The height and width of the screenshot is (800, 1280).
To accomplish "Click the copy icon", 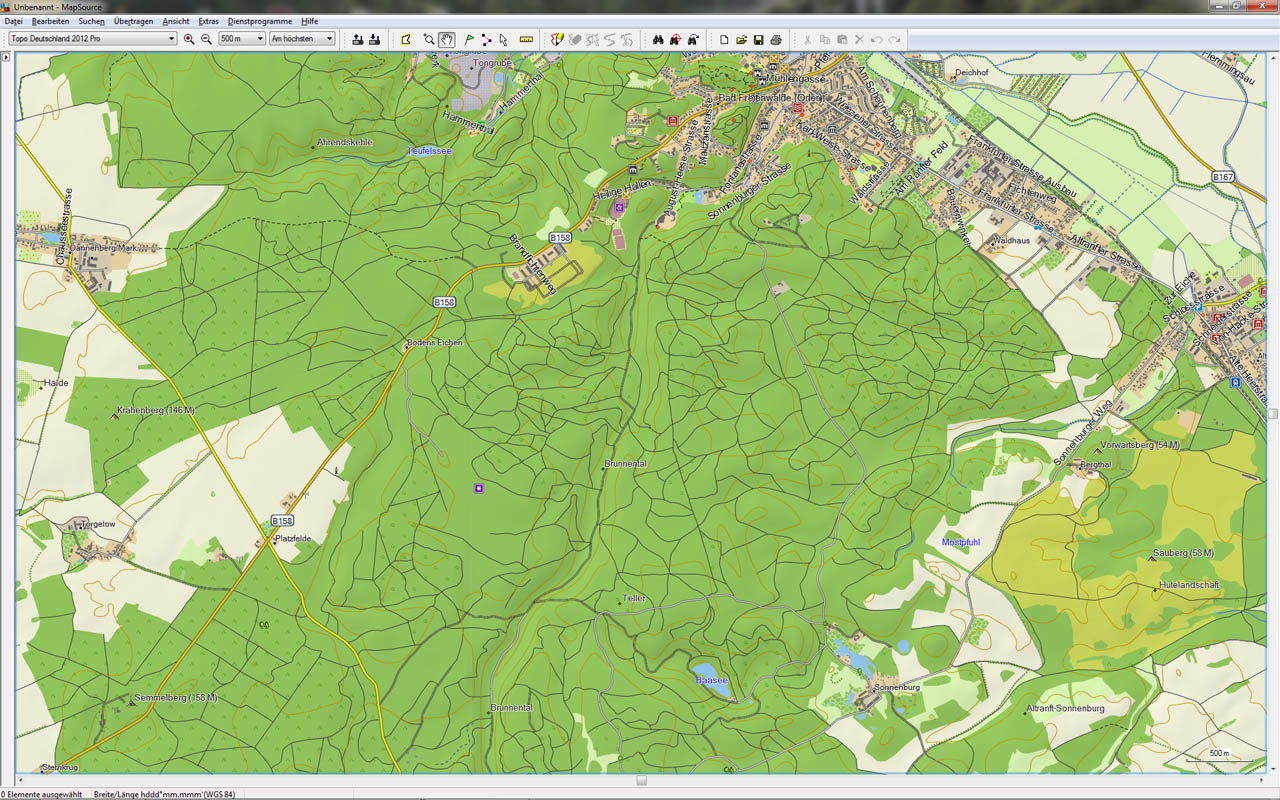I will [825, 39].
